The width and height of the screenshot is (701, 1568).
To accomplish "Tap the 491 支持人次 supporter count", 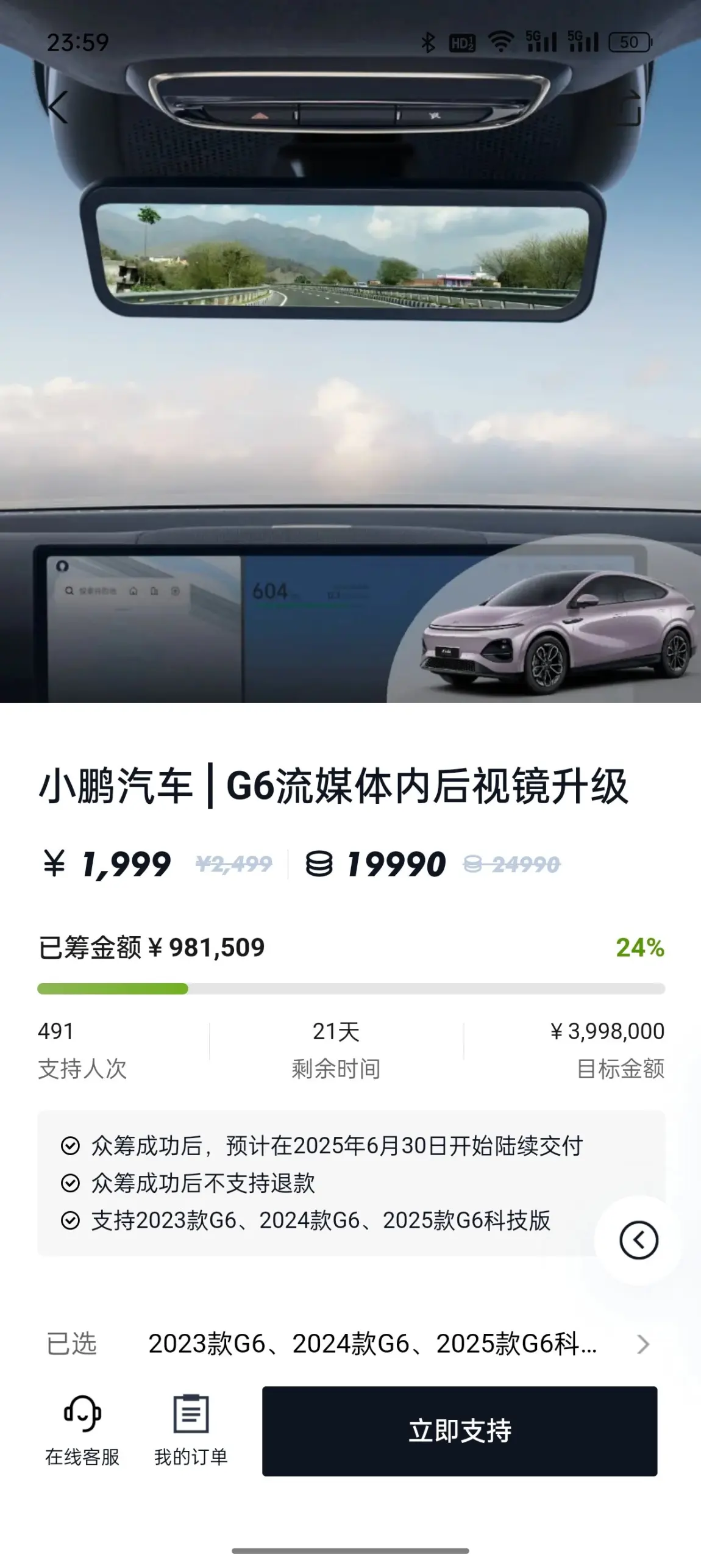I will 82,1050.
